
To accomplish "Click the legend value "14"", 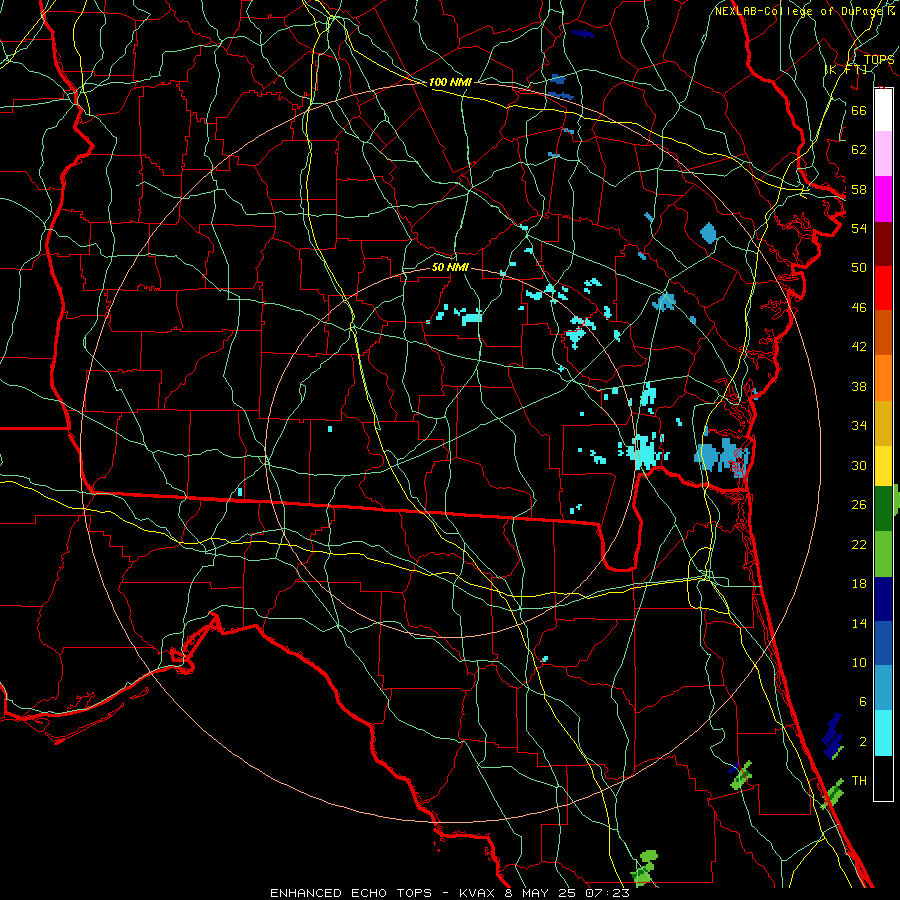I will pyautogui.click(x=859, y=623).
